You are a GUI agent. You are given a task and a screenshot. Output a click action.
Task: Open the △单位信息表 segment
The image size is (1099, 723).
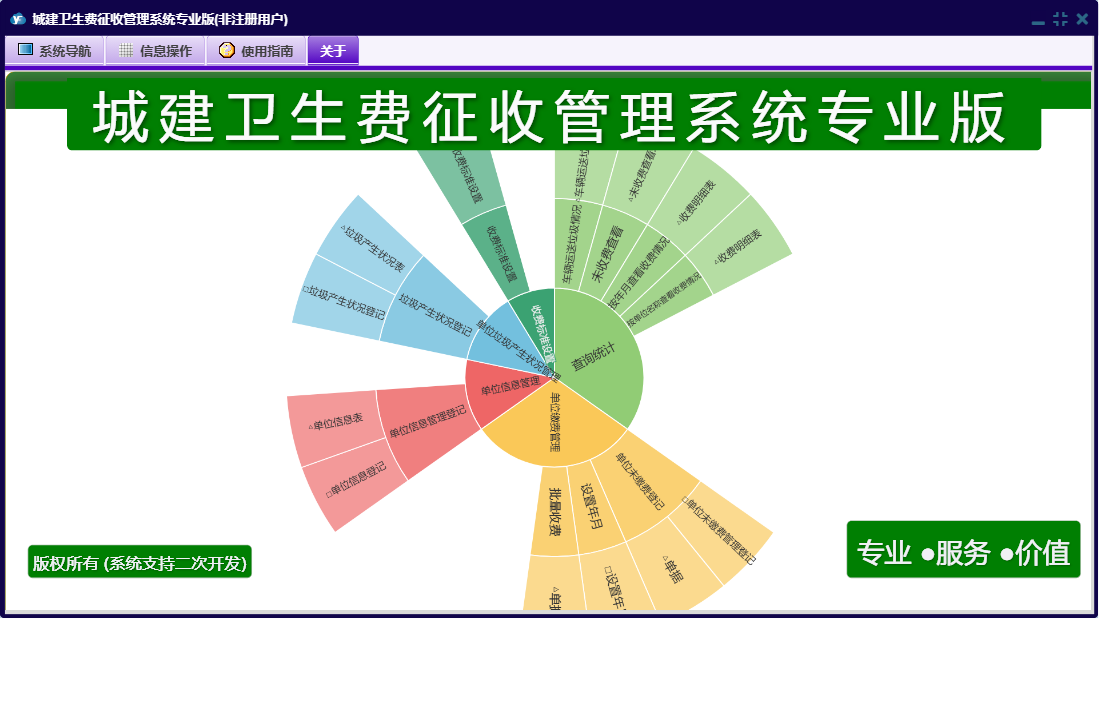point(335,422)
